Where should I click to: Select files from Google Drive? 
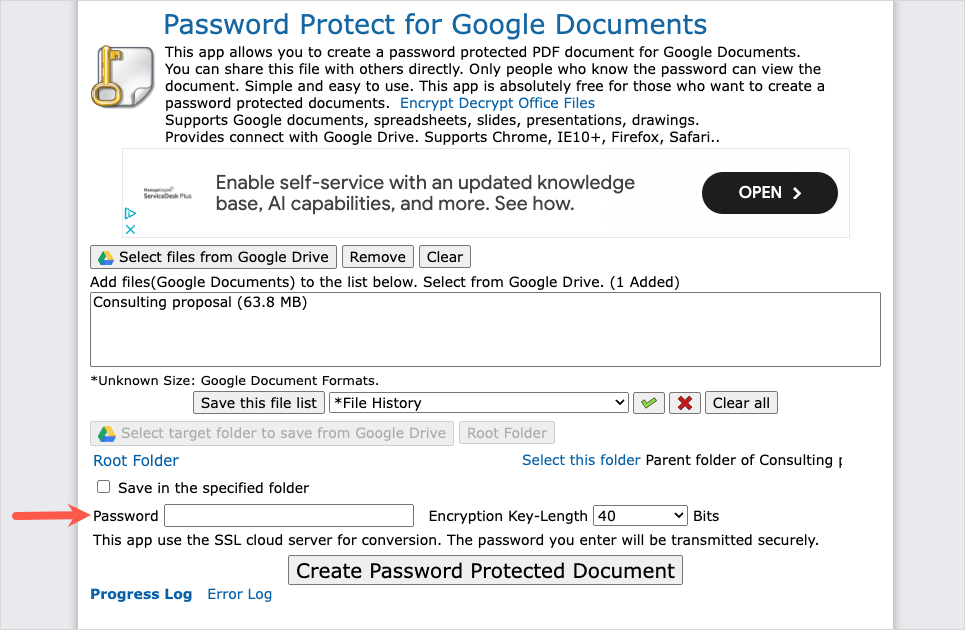click(214, 257)
